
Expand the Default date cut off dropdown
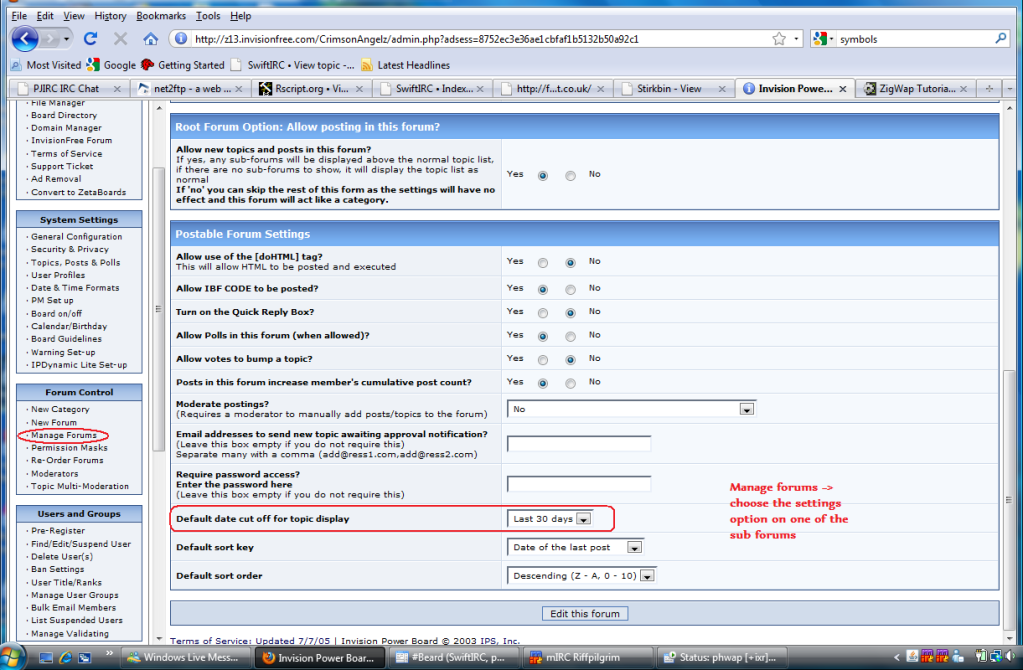pos(584,519)
